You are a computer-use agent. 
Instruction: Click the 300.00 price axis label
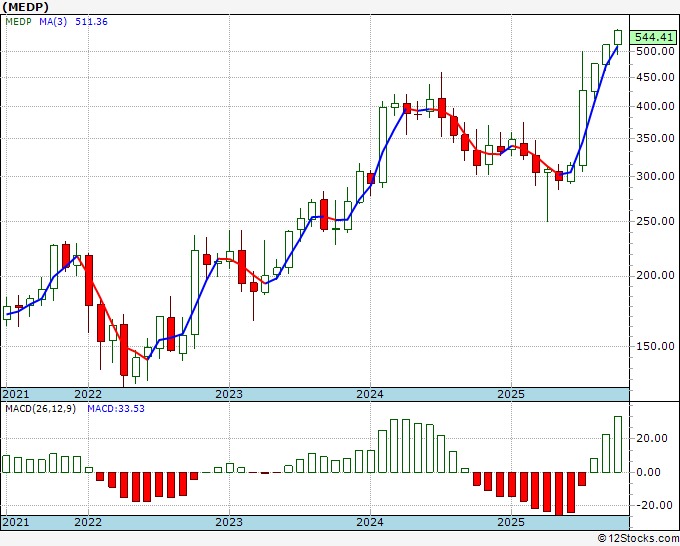point(655,176)
